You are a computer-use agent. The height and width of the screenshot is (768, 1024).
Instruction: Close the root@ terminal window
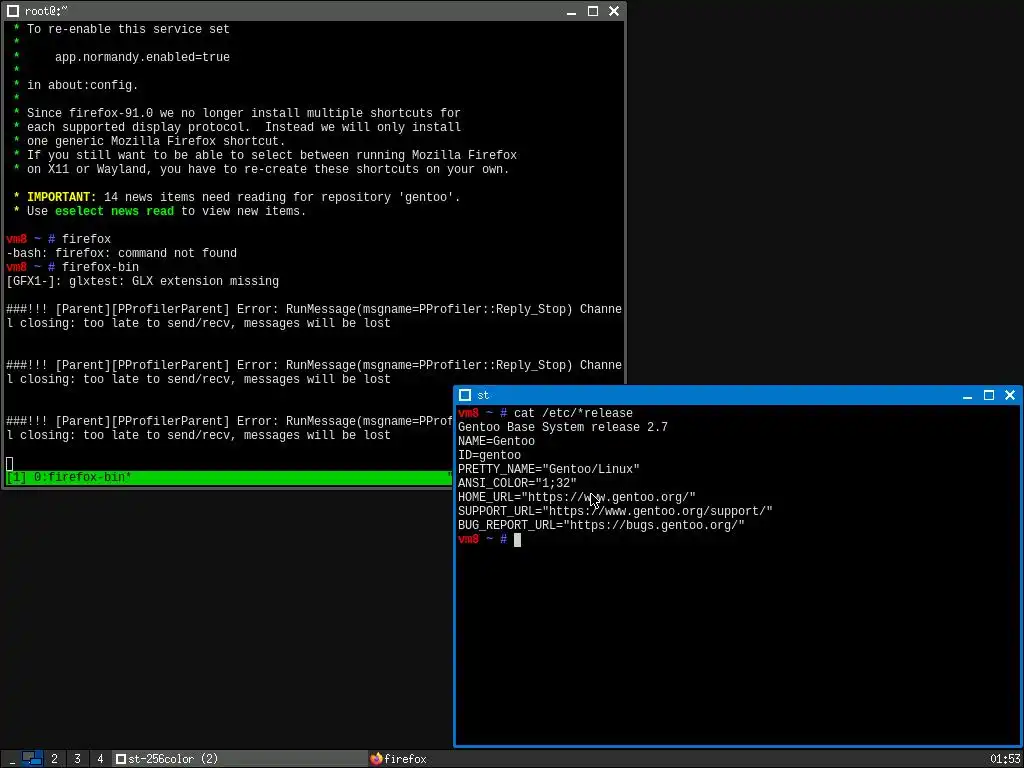614,11
